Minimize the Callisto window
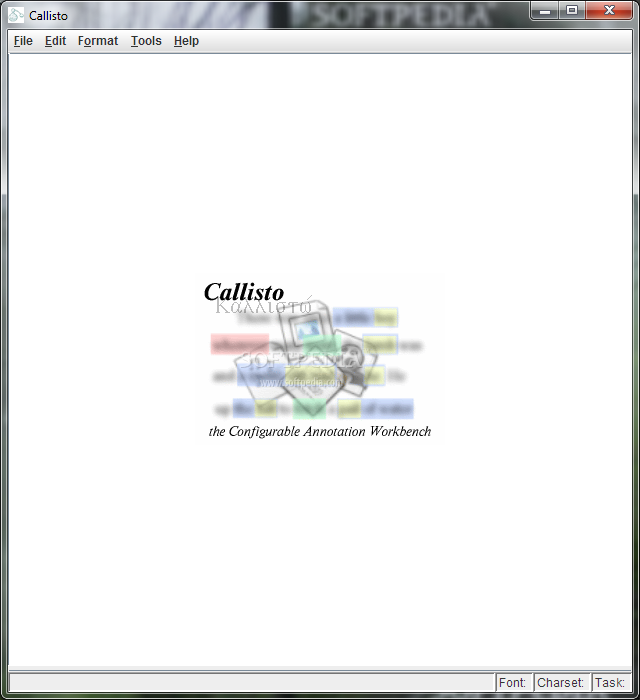 544,11
